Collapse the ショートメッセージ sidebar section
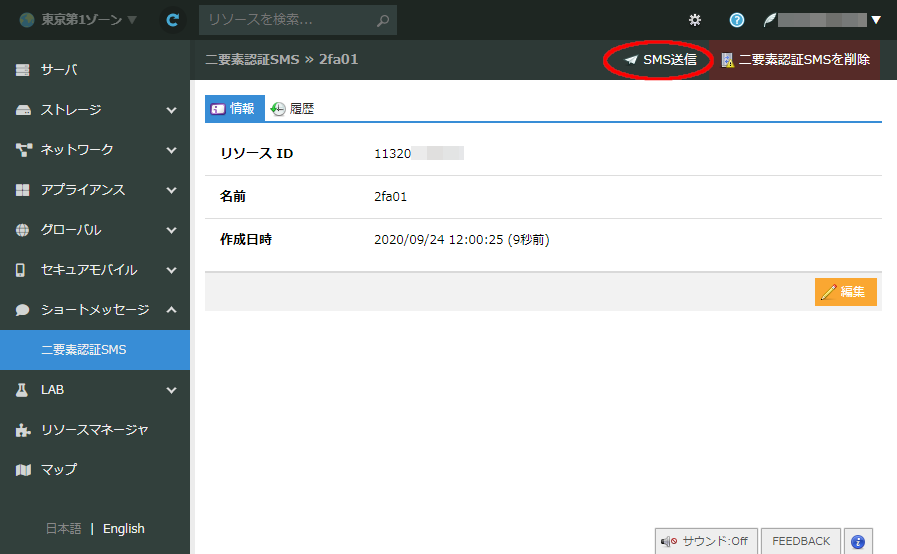The width and height of the screenshot is (897, 554). tap(95, 310)
